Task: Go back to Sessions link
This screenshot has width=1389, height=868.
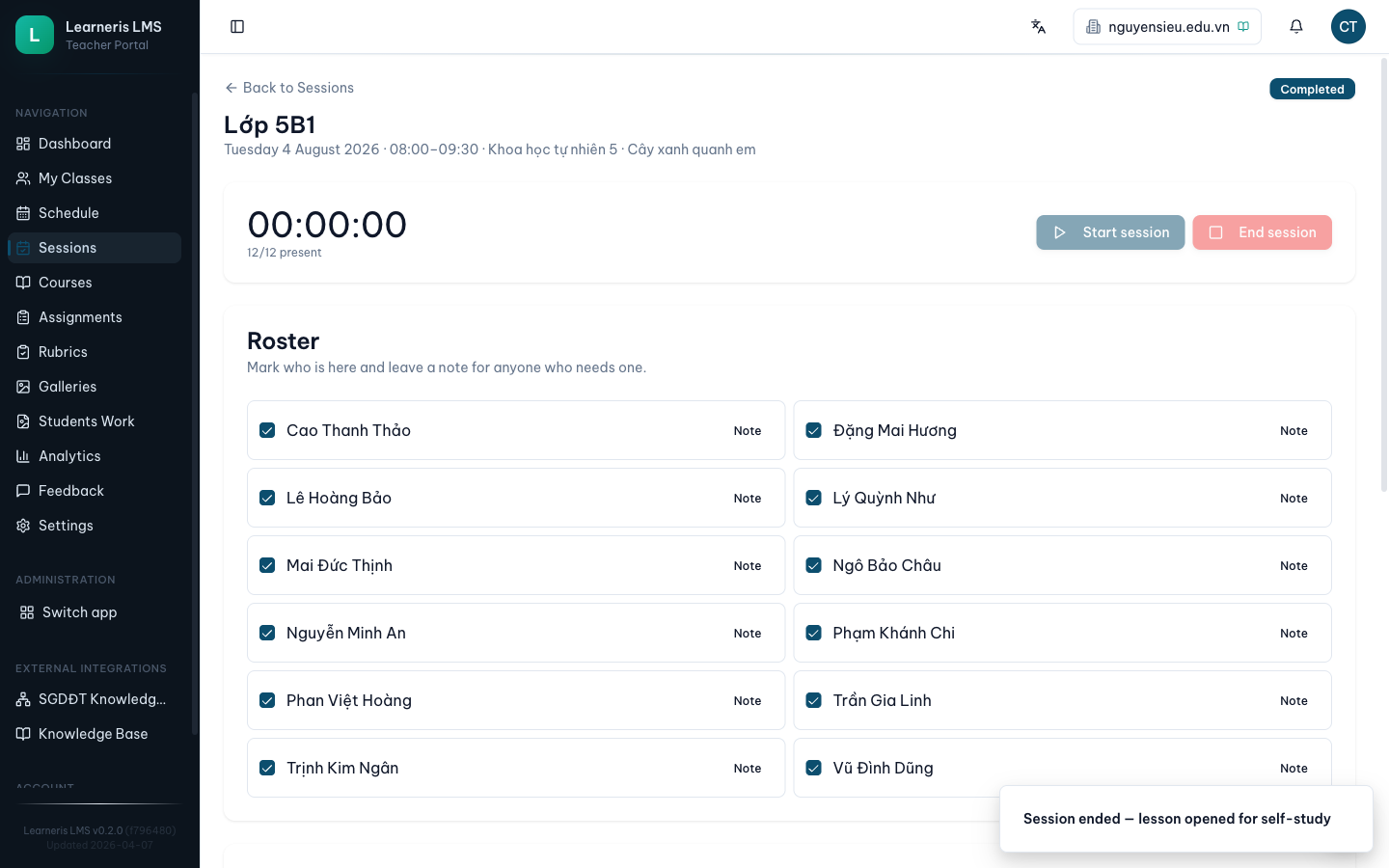Action: (x=289, y=88)
